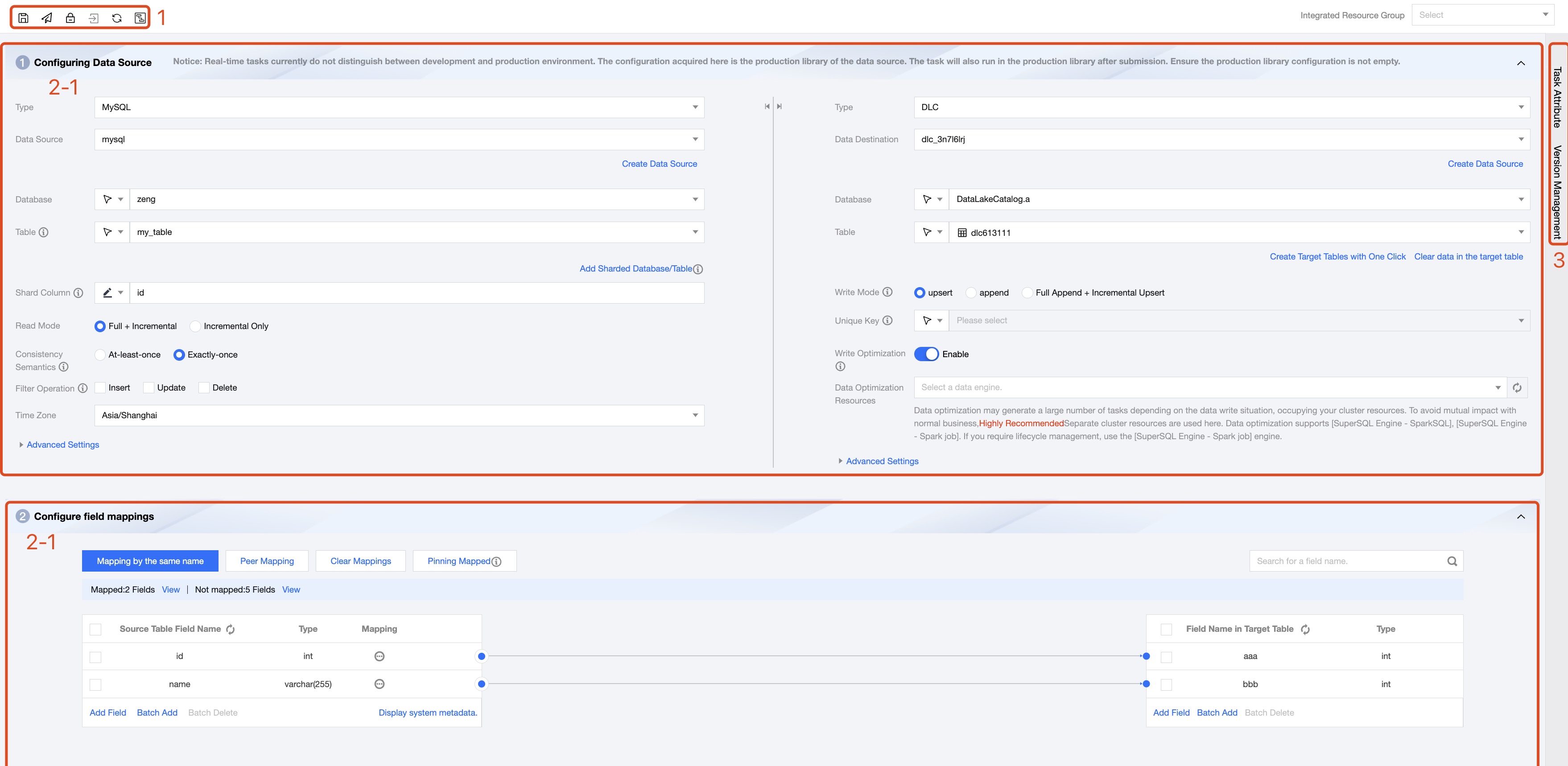
Task: Open the Integrated Resource Group dropdown
Action: coord(1482,15)
